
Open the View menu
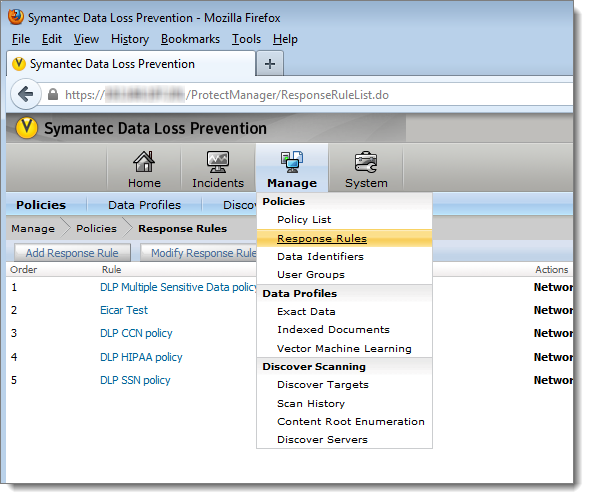click(86, 39)
